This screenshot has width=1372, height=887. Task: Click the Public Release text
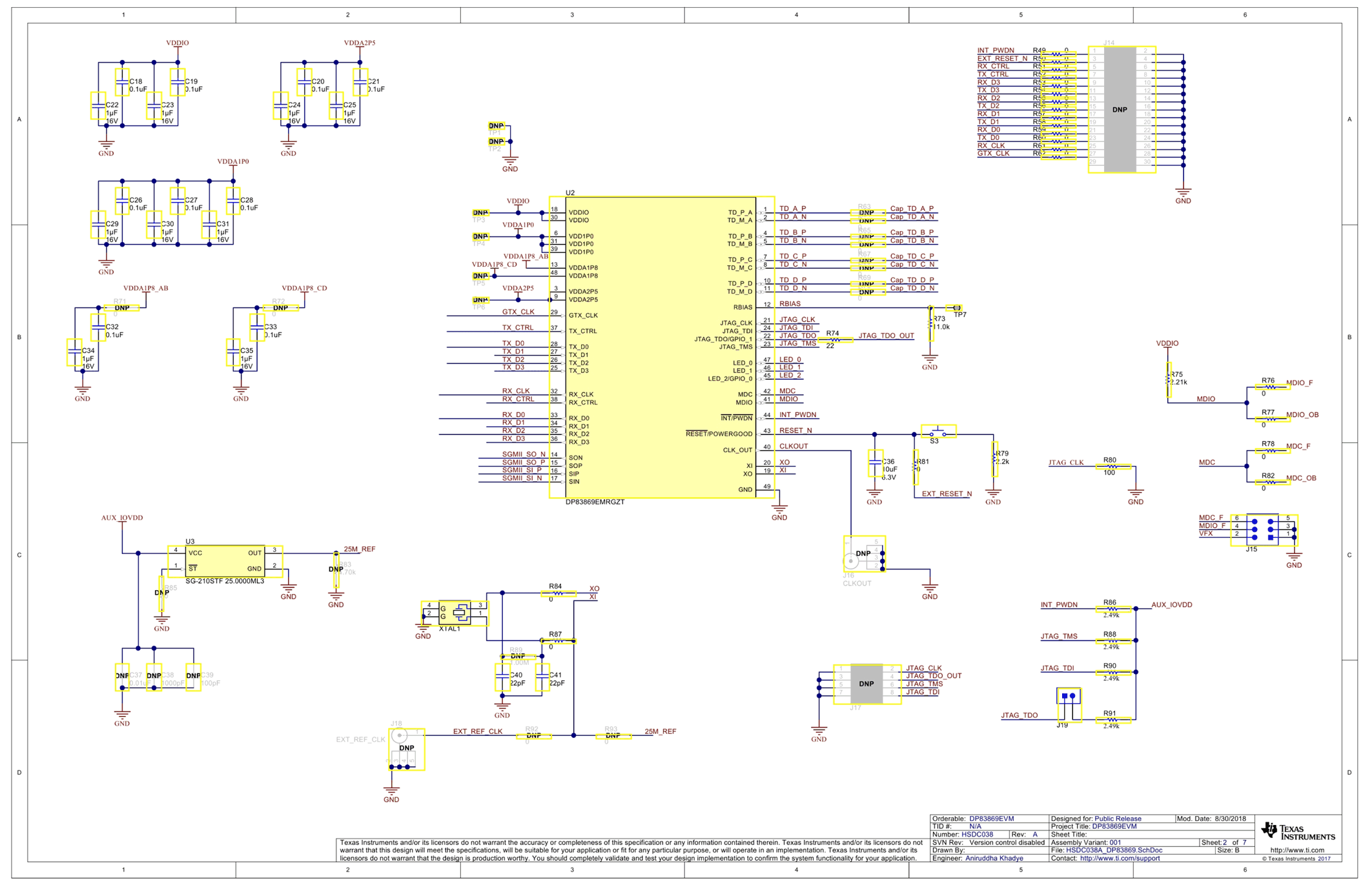click(1118, 819)
